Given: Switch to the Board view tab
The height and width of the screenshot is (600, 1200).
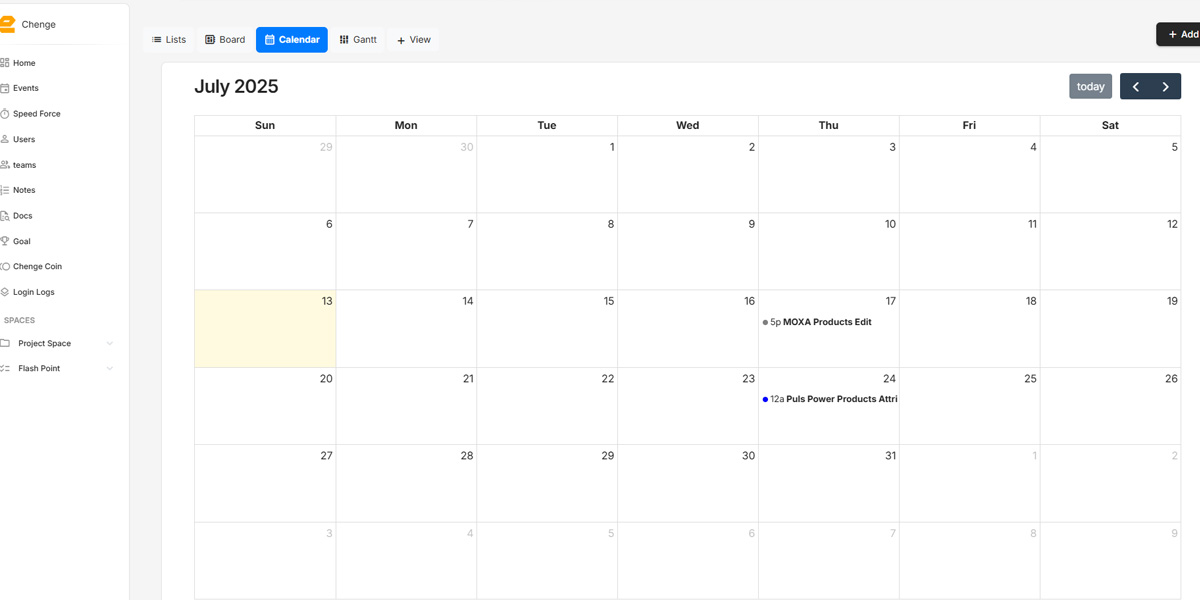Looking at the screenshot, I should pos(225,40).
